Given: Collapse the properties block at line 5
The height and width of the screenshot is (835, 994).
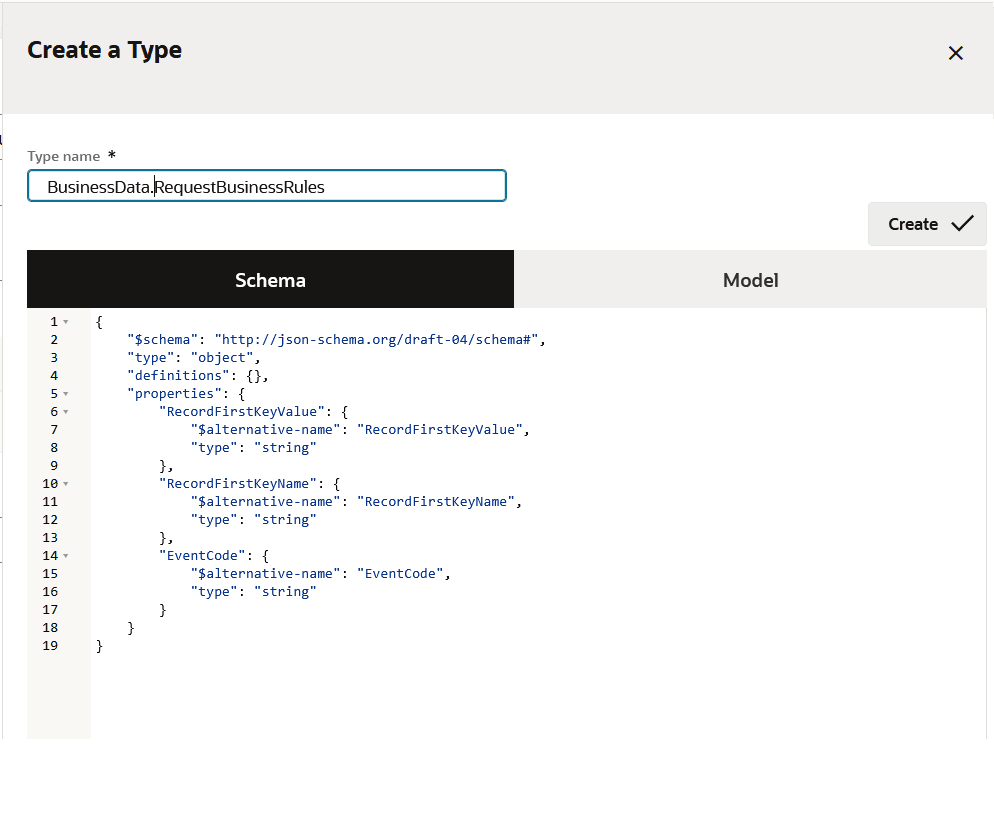Looking at the screenshot, I should 66,394.
